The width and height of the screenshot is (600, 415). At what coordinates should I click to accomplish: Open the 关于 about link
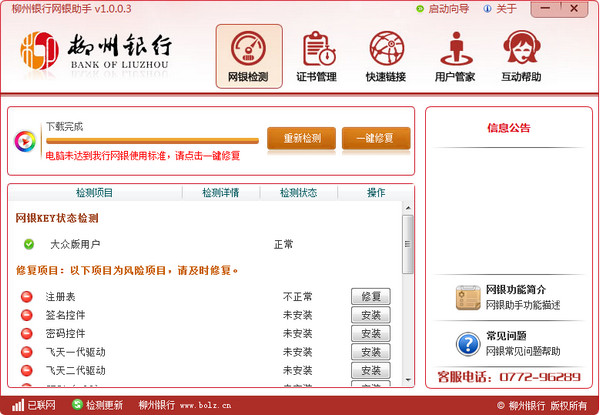click(x=506, y=8)
